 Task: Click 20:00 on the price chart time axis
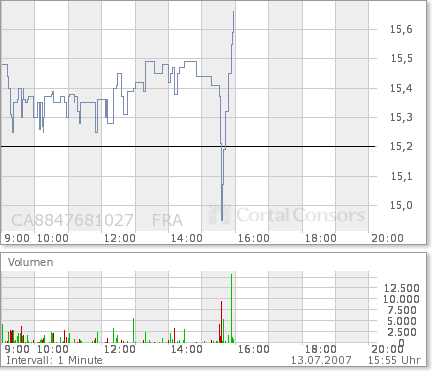coord(388,238)
